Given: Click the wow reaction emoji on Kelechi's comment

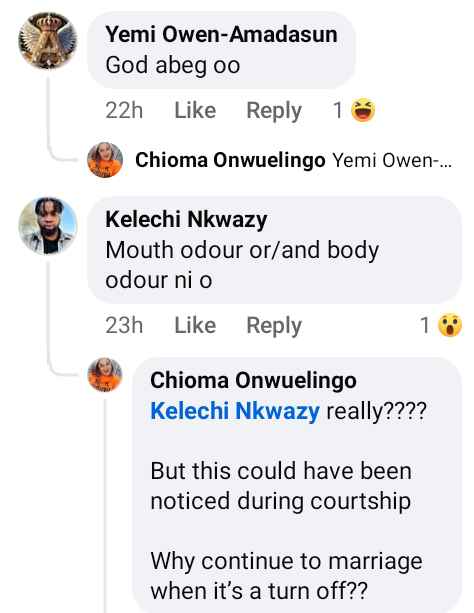Looking at the screenshot, I should (450, 325).
